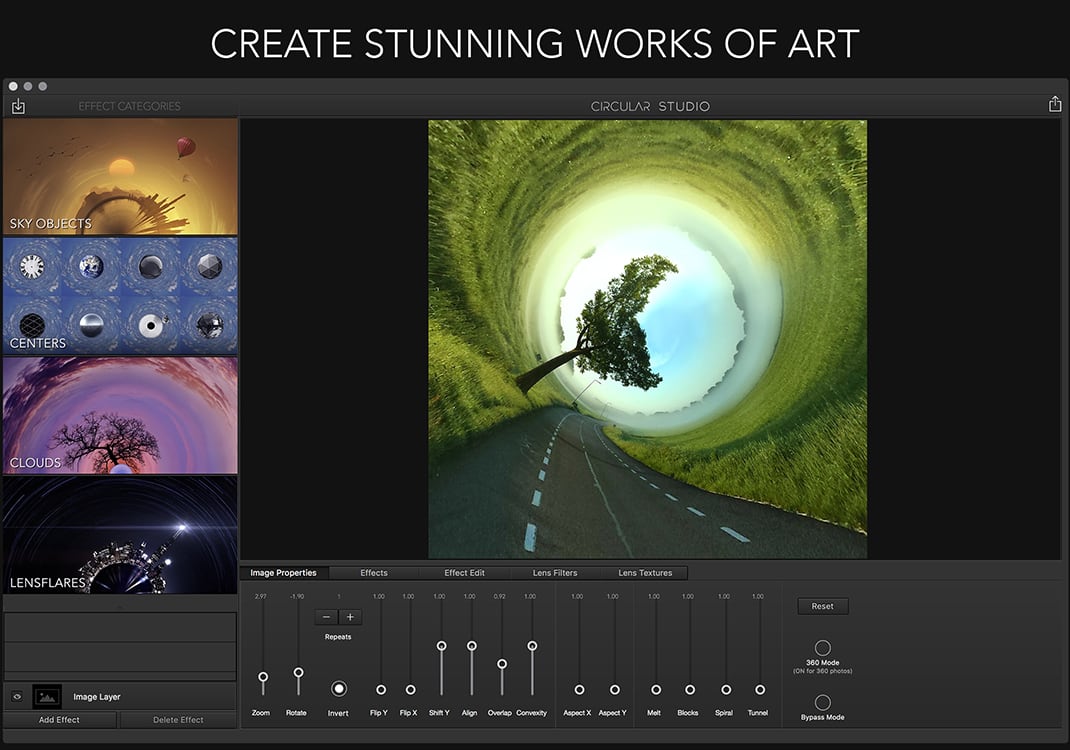Screen dimensions: 1070x750
Task: Open the Lensflares effect category
Action: click(x=120, y=534)
